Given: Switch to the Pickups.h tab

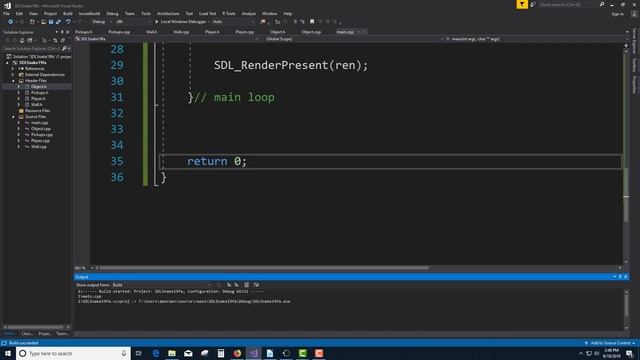Looking at the screenshot, I should pyautogui.click(x=84, y=32).
